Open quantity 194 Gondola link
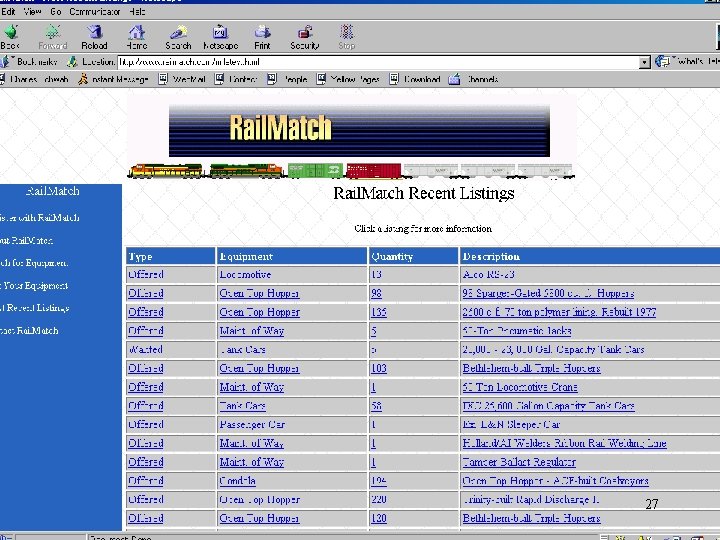720x540 pixels. pos(379,481)
